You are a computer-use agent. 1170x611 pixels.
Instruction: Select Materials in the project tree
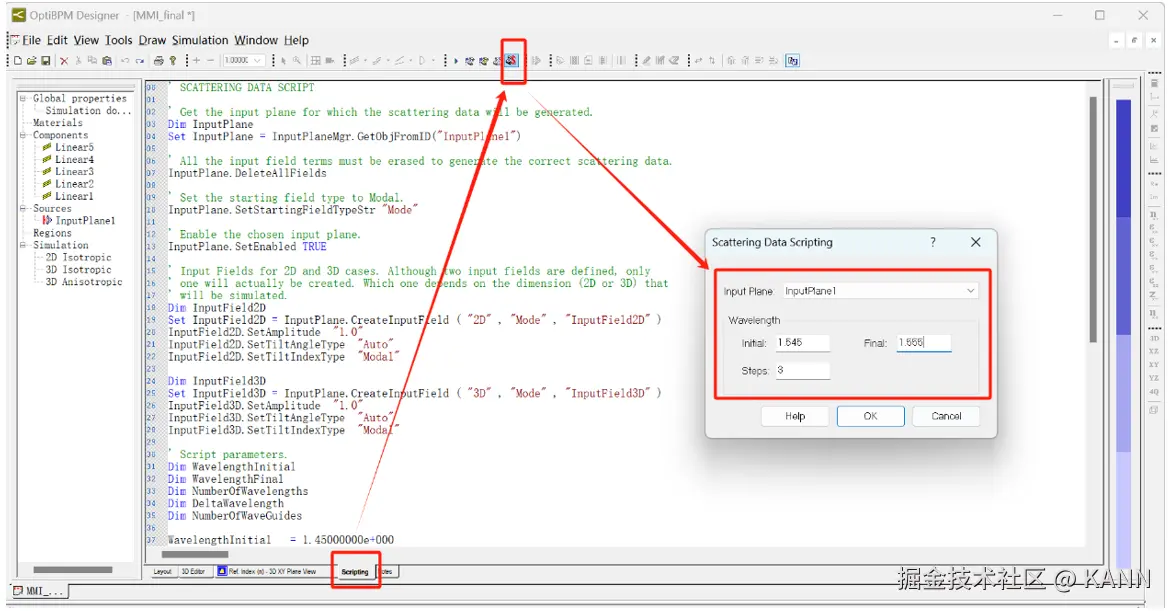coord(57,123)
